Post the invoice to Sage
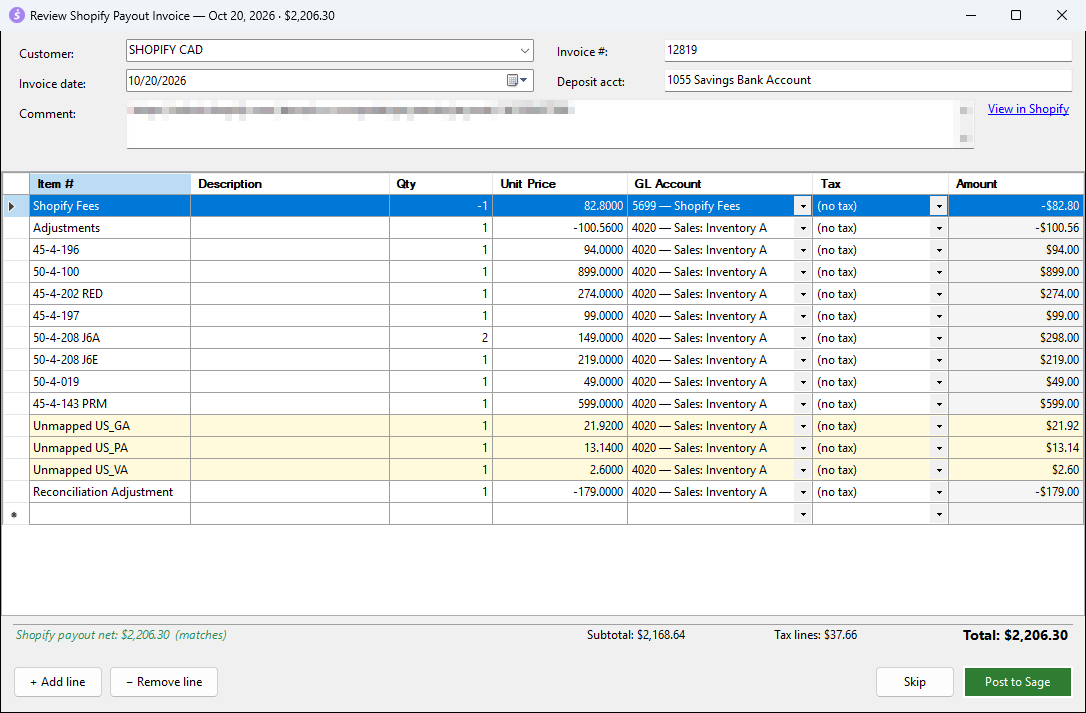This screenshot has width=1086, height=713. coord(1017,682)
